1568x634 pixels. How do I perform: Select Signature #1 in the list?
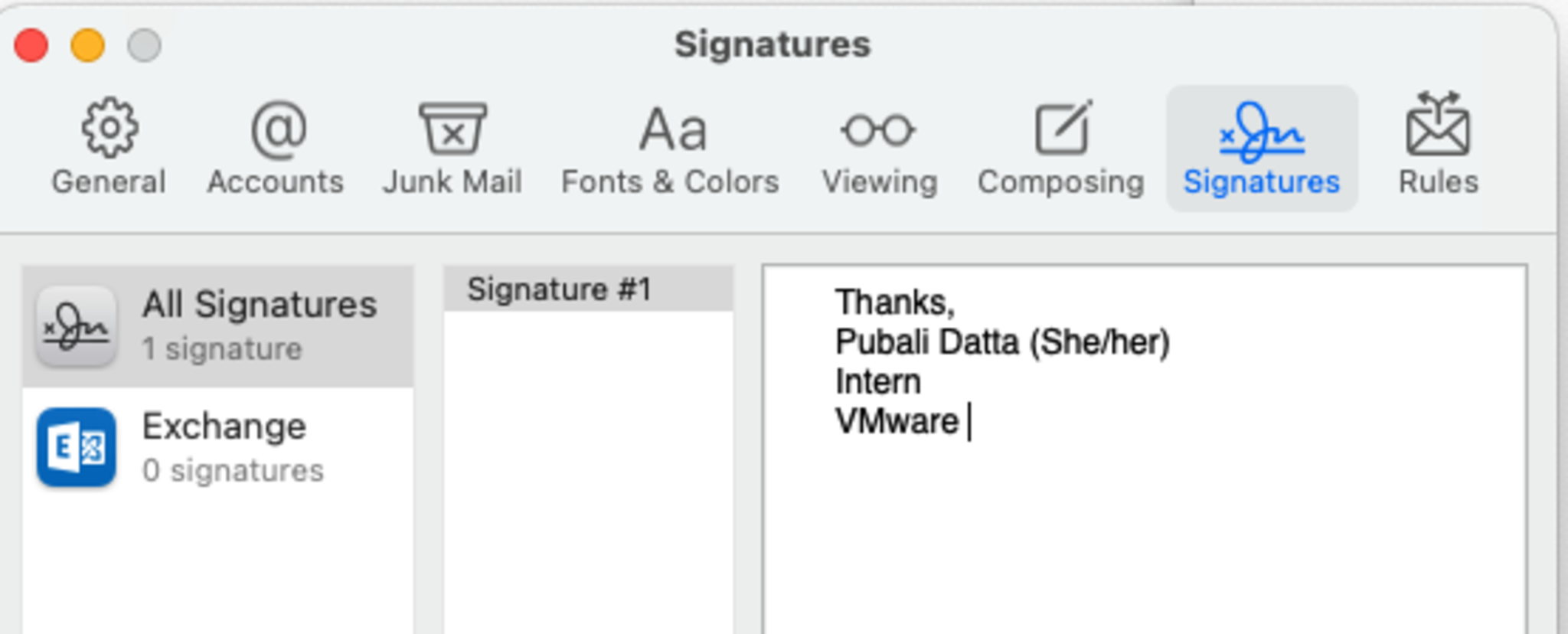coord(559,290)
